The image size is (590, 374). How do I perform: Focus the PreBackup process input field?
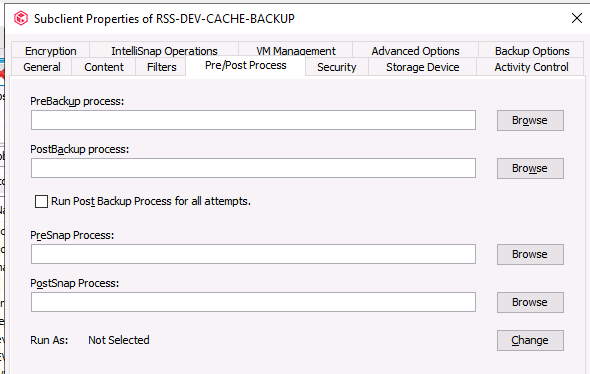pos(253,120)
